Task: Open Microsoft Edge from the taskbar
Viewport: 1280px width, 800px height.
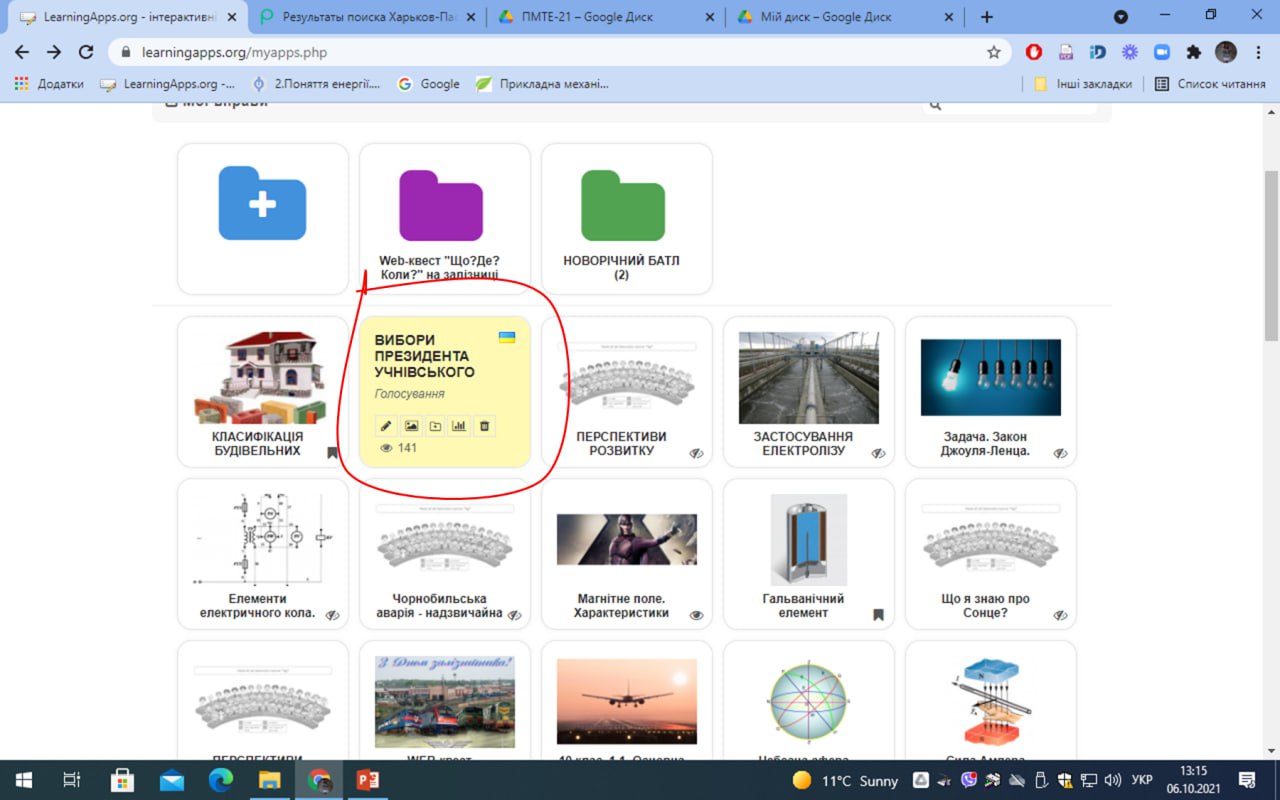Action: coord(221,780)
